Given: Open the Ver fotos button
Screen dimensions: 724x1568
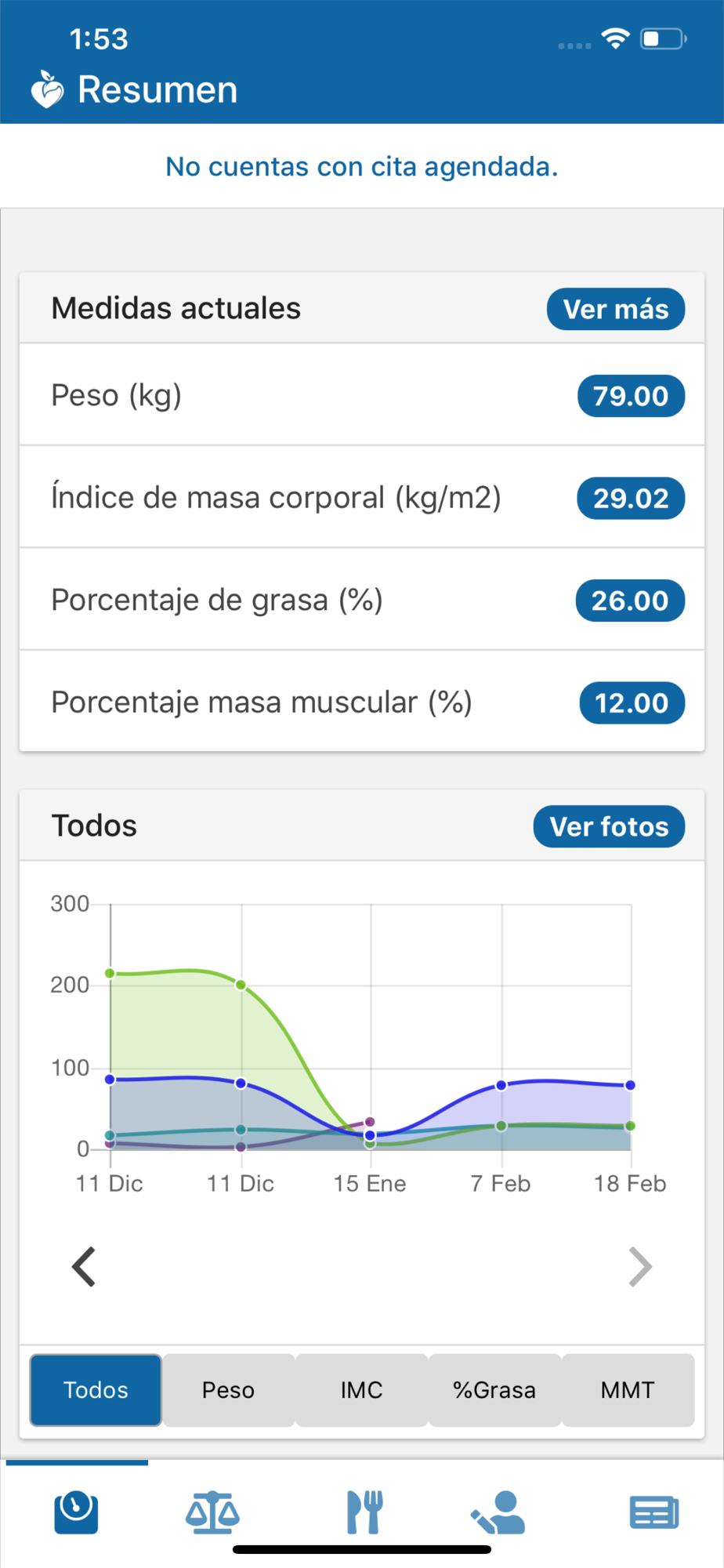Looking at the screenshot, I should [609, 826].
